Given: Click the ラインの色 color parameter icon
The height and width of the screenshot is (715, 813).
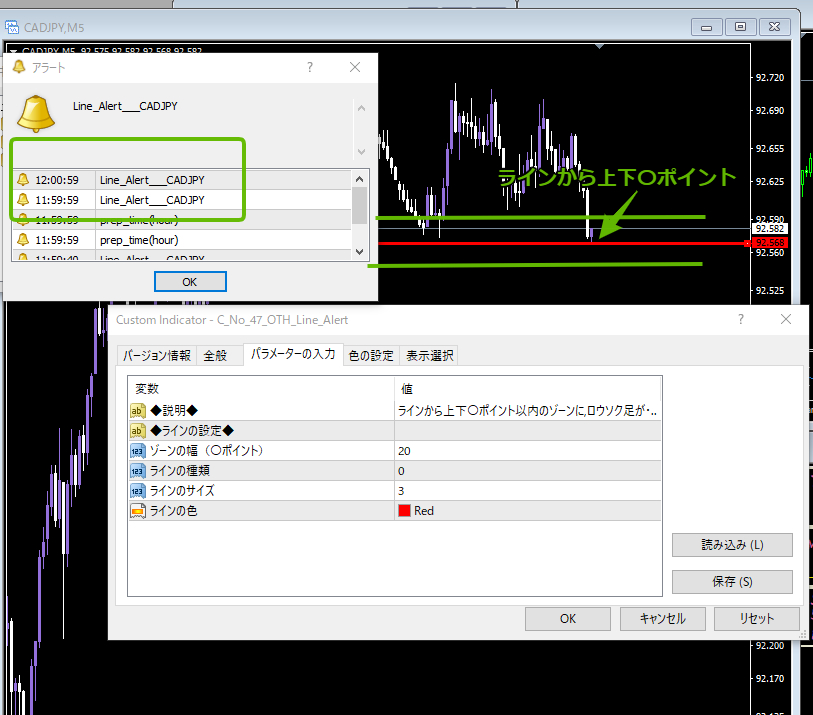Looking at the screenshot, I should click(137, 511).
